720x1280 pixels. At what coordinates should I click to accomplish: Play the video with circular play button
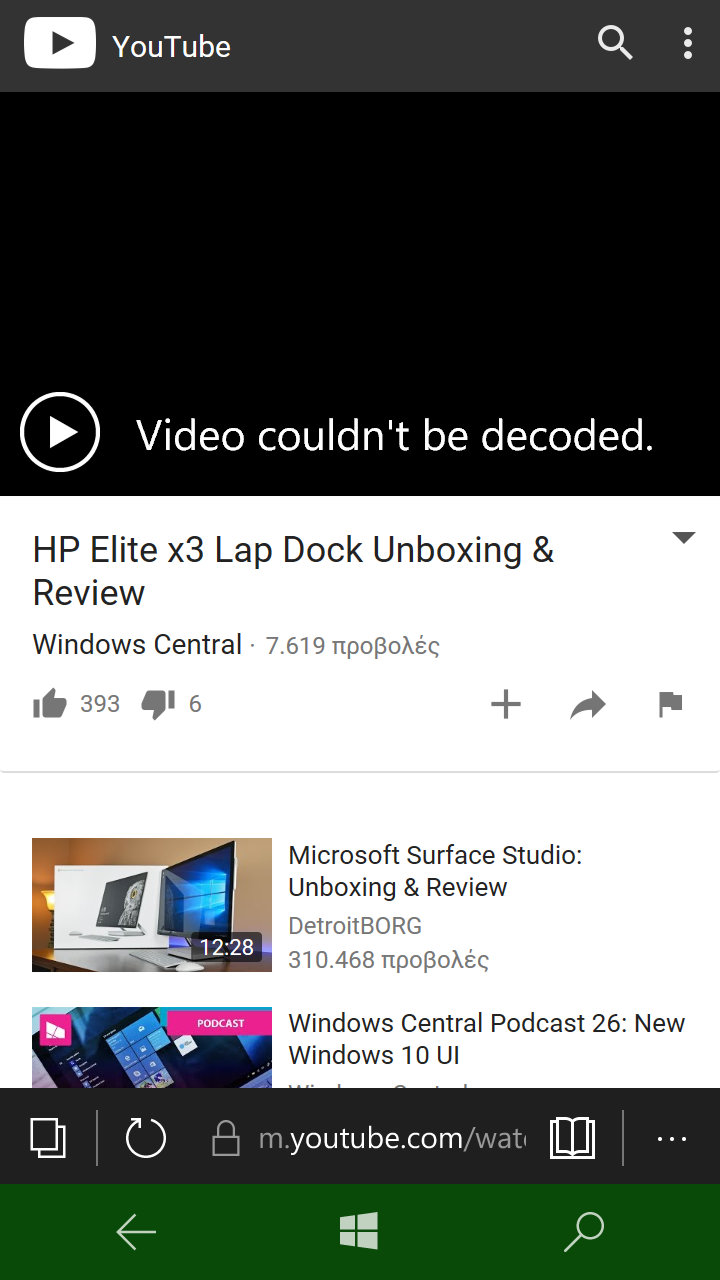(60, 432)
